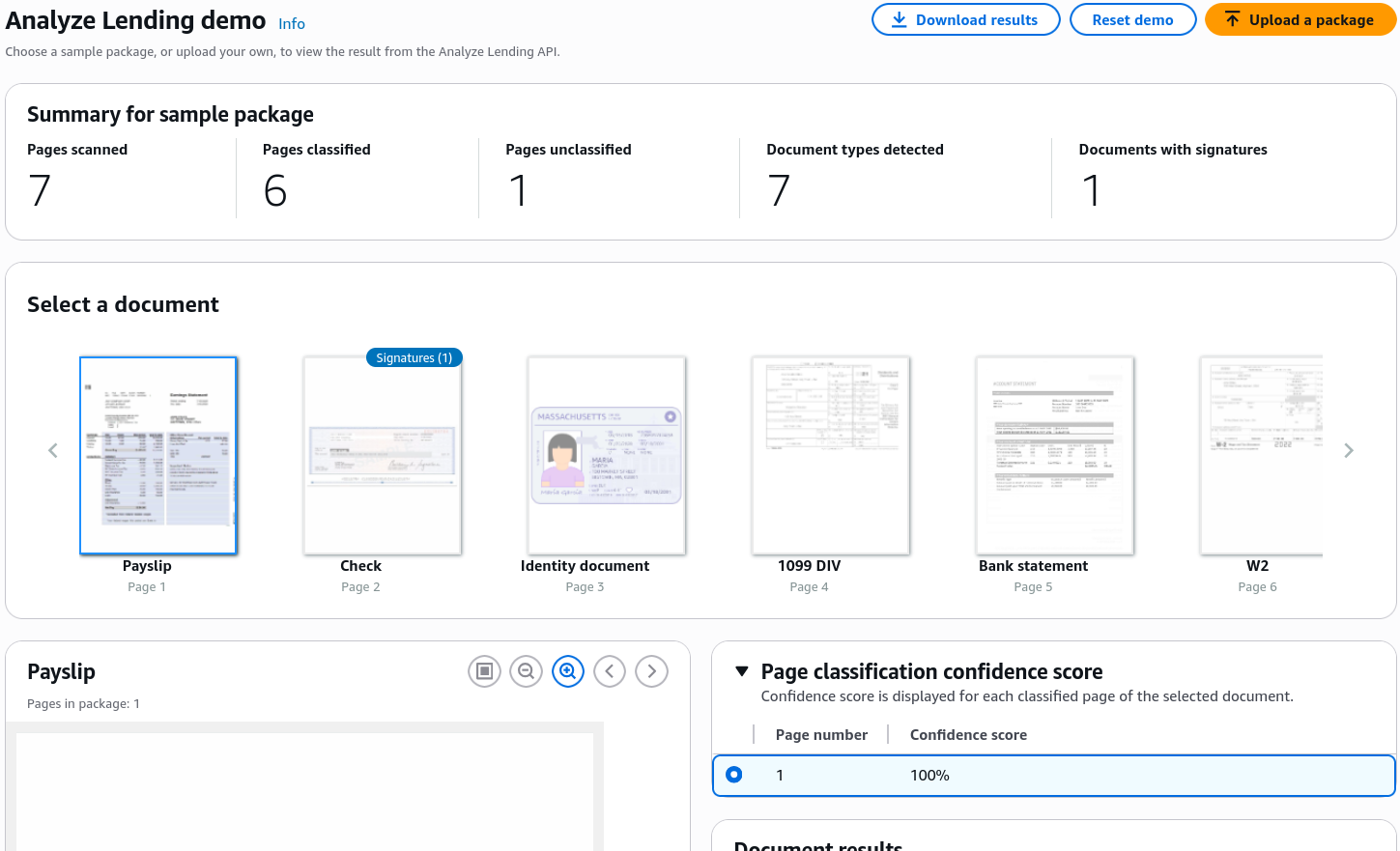Screen dimensions: 1400x851
Task: Go to previous page in Payslip viewer
Action: pyautogui.click(x=610, y=671)
